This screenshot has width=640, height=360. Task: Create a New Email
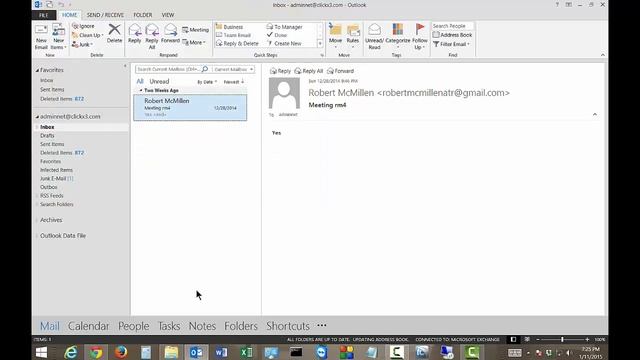click(41, 37)
